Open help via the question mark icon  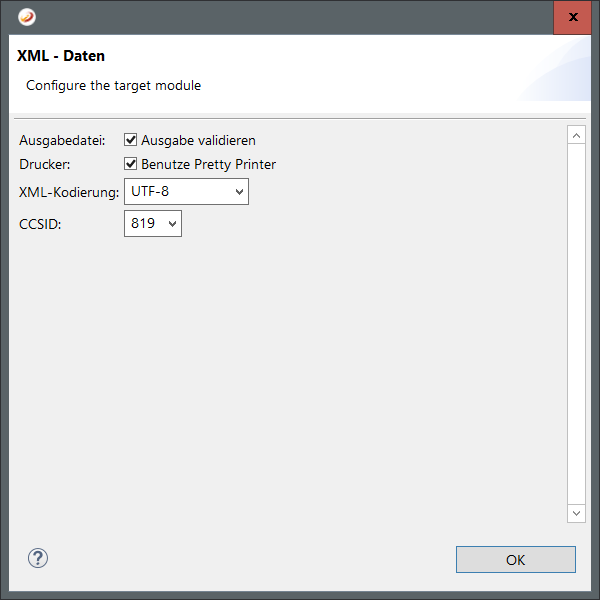click(x=38, y=558)
